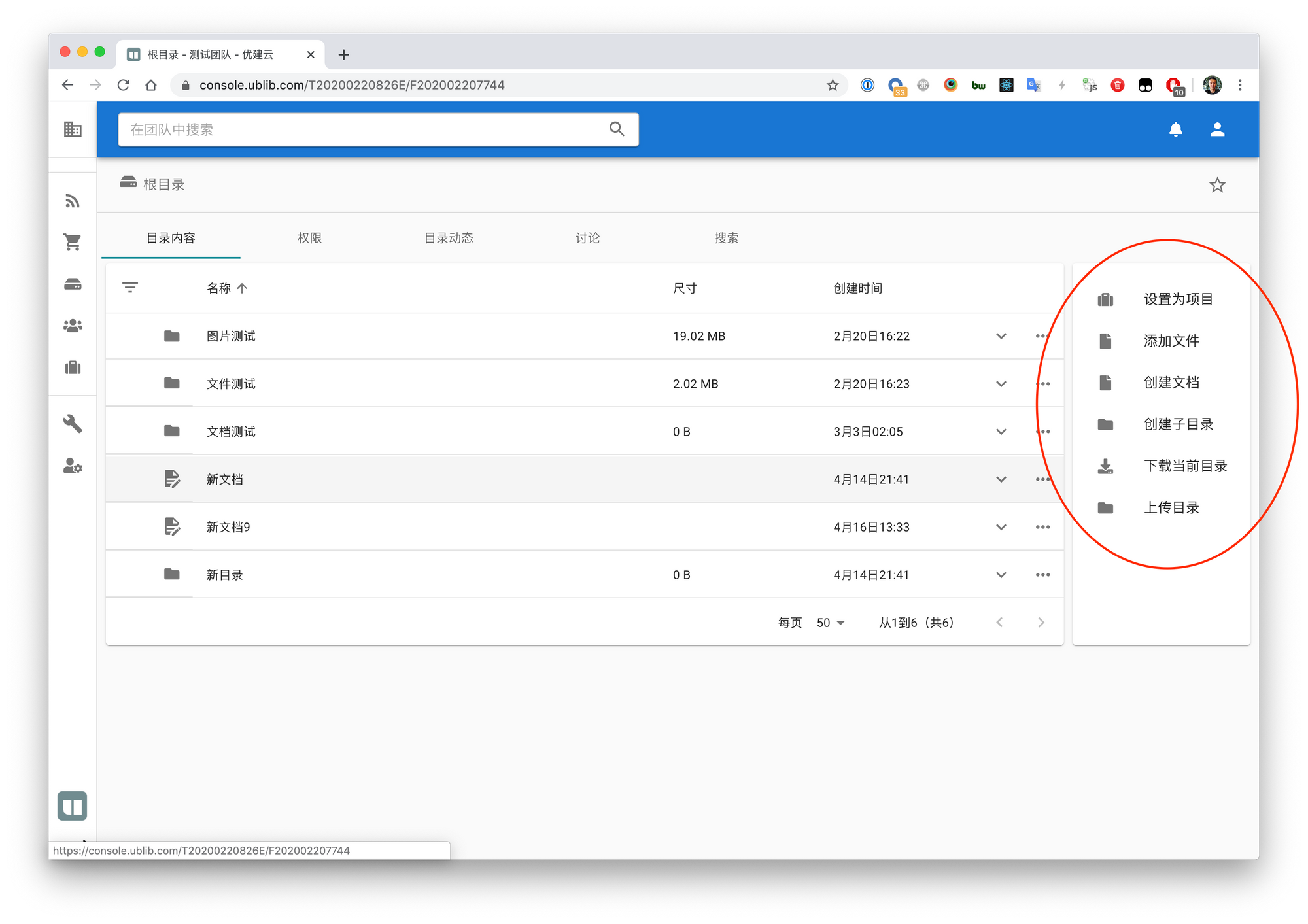Viewport: 1308px width, 924px height.
Task: Expand the 新目录 row chevron
Action: (1001, 575)
